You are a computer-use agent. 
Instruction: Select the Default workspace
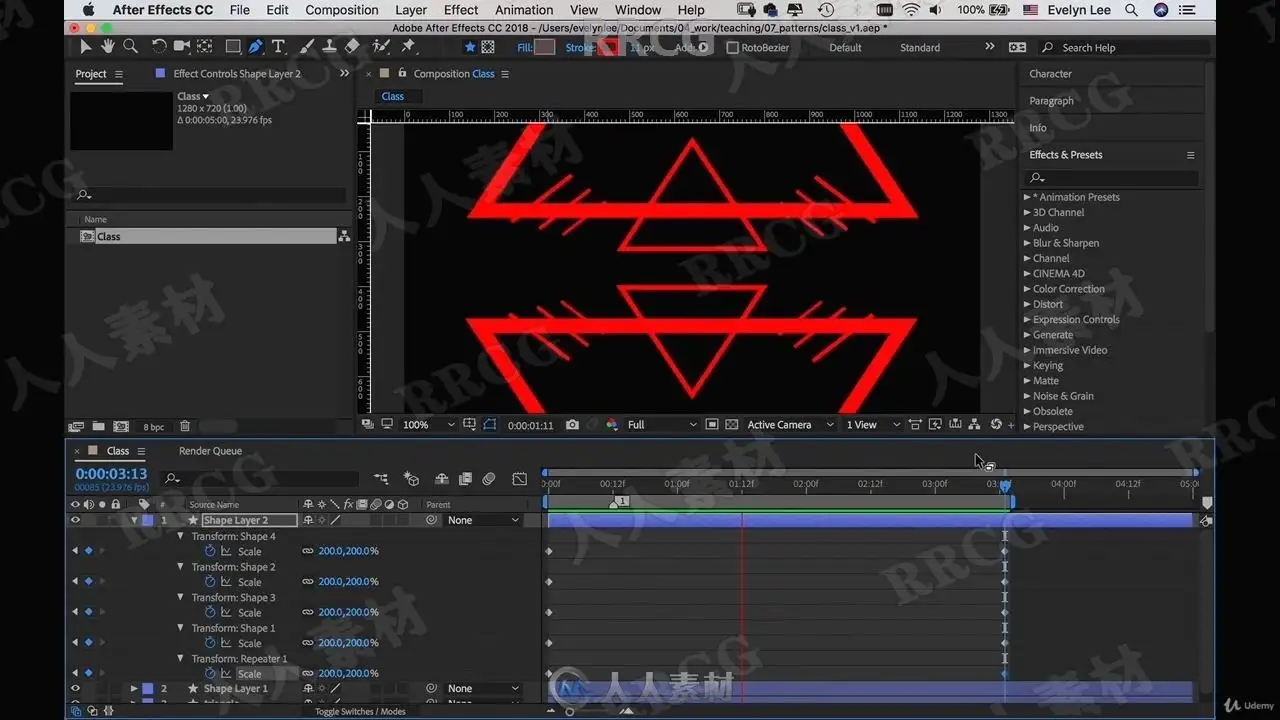tap(845, 47)
